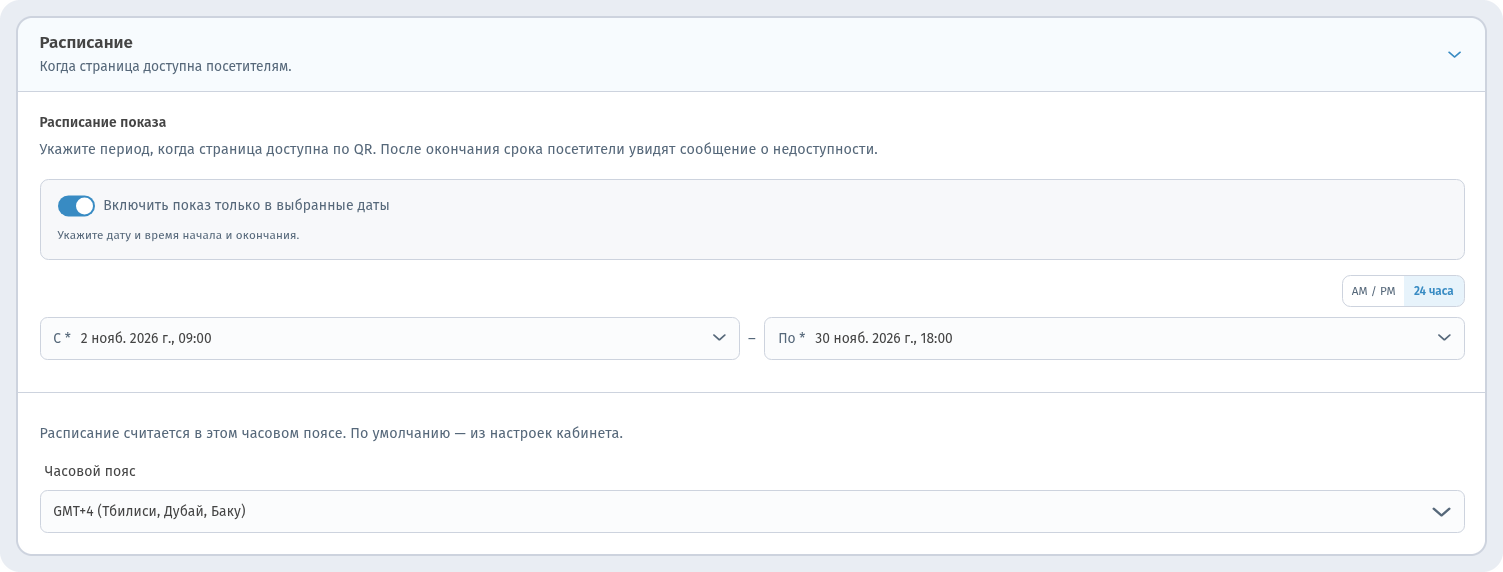The height and width of the screenshot is (572, 1503).
Task: Select the 24 часа time format
Action: pos(1433,291)
